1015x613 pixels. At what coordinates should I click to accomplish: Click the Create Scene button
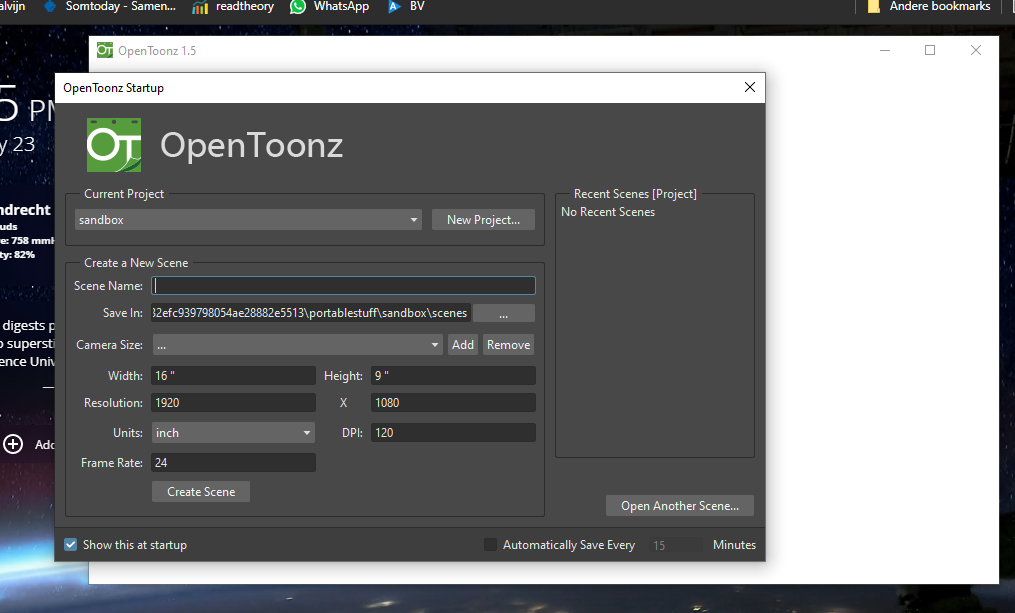pyautogui.click(x=200, y=491)
